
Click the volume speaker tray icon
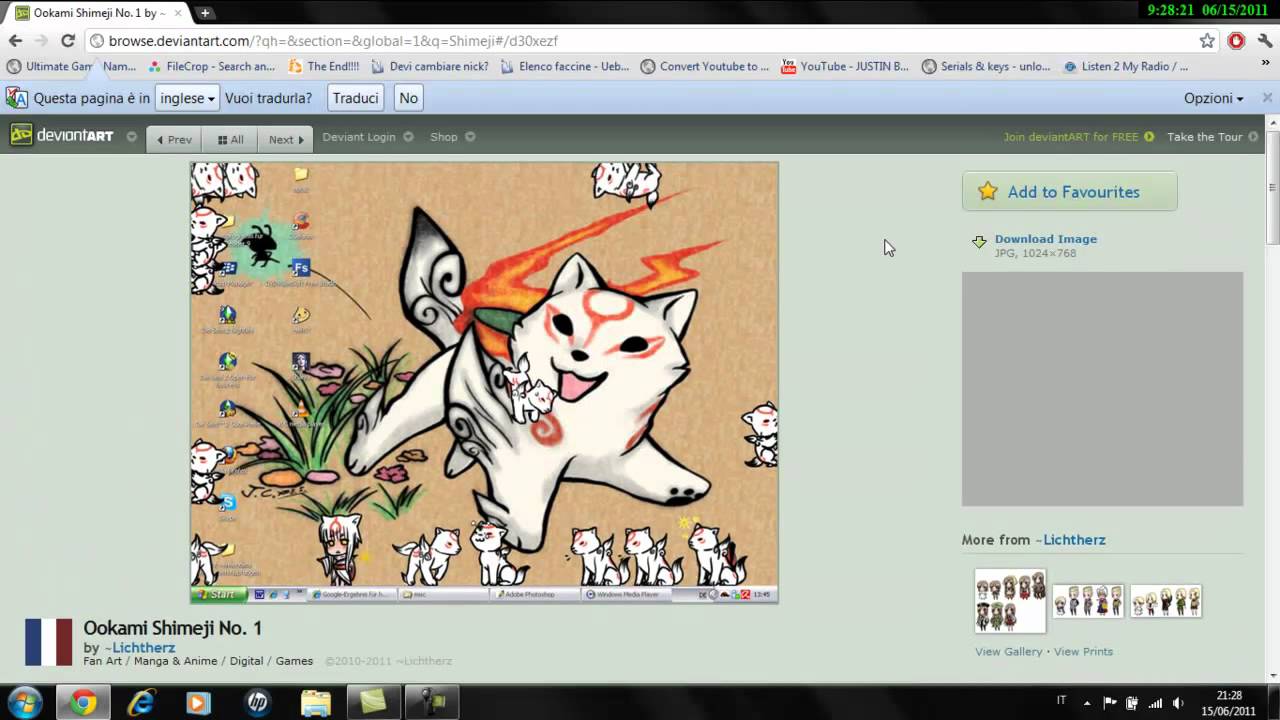tap(1178, 703)
